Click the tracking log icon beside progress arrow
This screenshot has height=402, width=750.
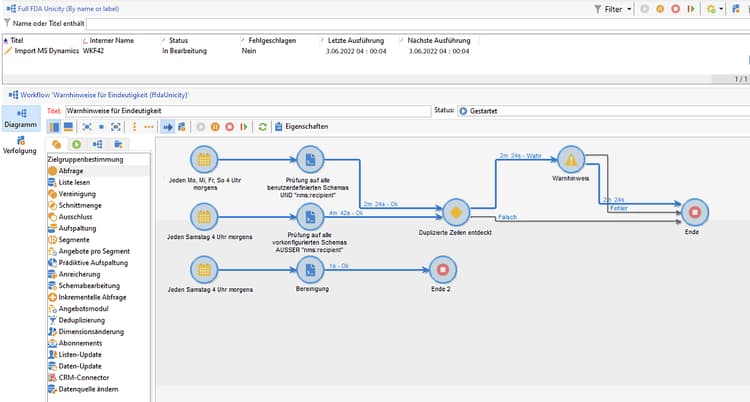coord(182,127)
